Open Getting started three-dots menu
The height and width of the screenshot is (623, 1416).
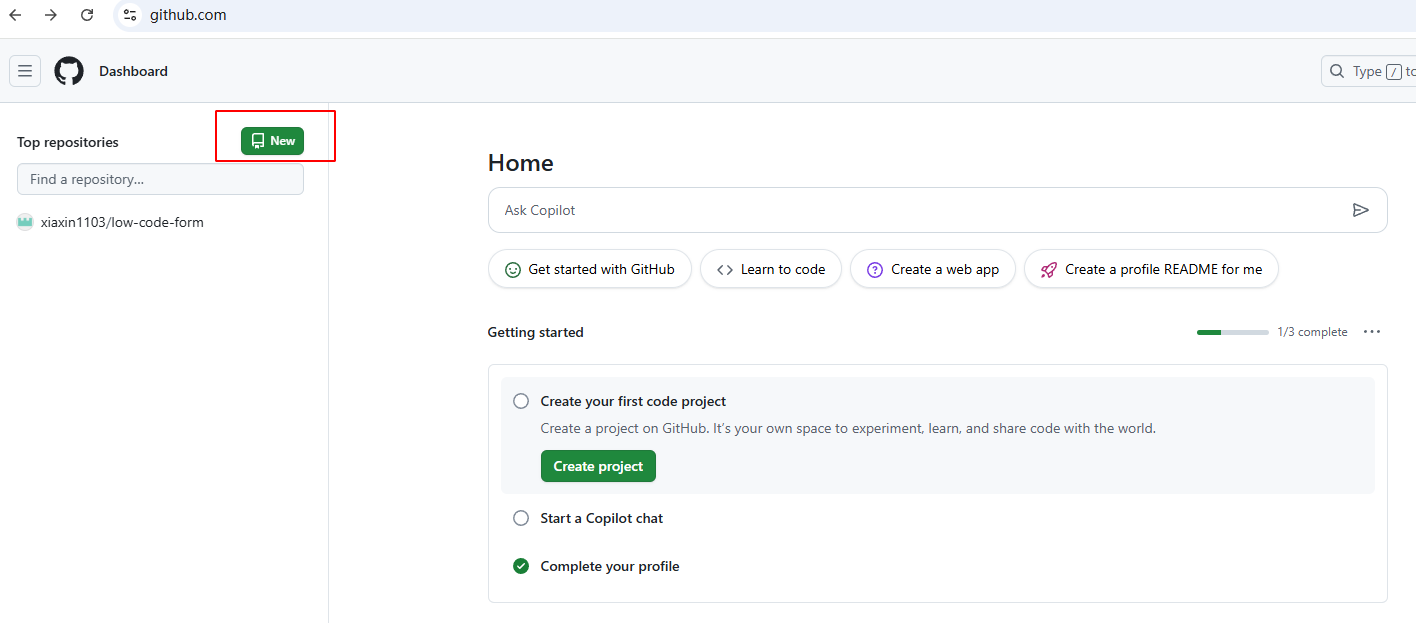click(x=1372, y=332)
